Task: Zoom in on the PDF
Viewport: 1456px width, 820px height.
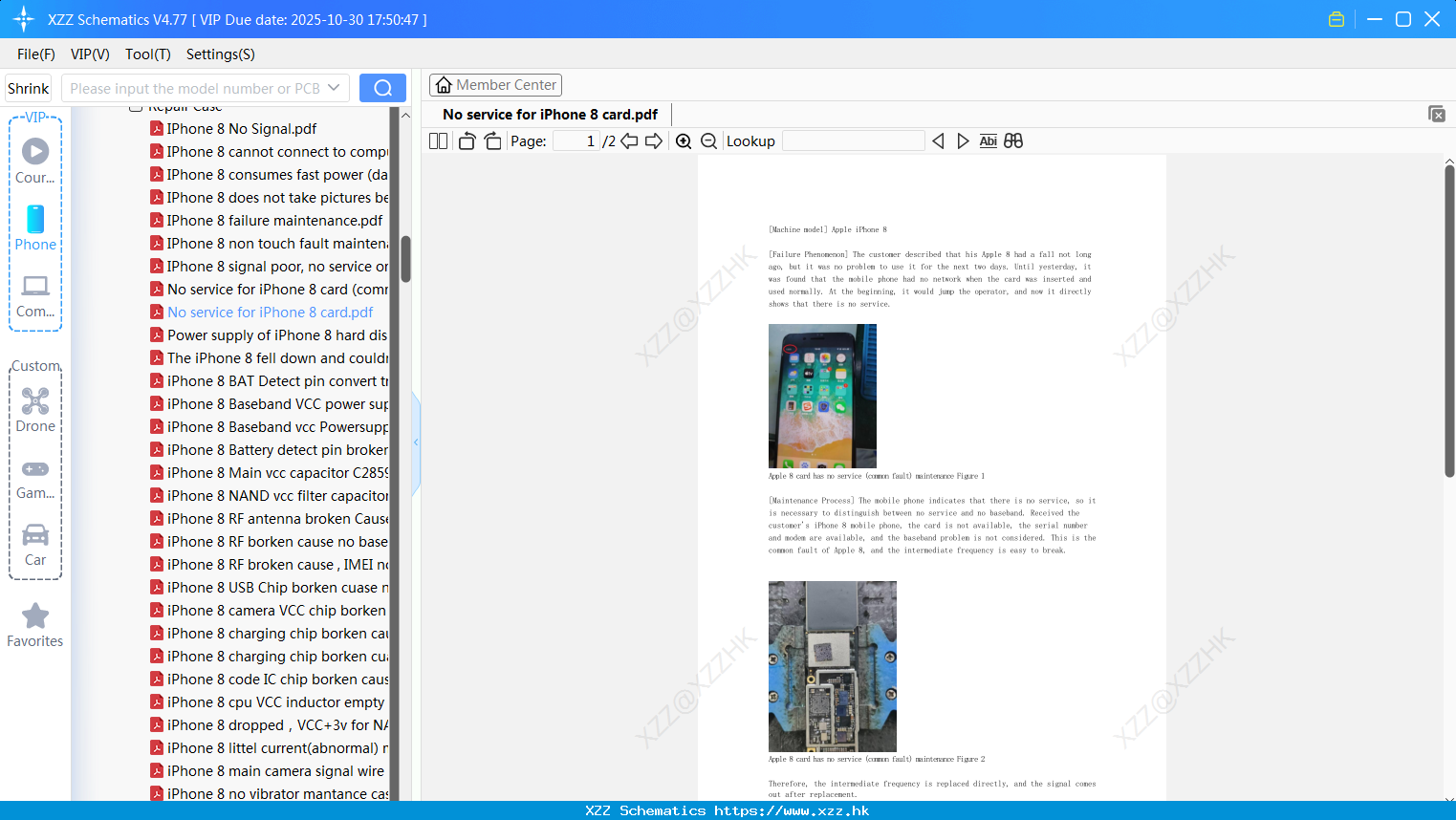Action: (684, 141)
